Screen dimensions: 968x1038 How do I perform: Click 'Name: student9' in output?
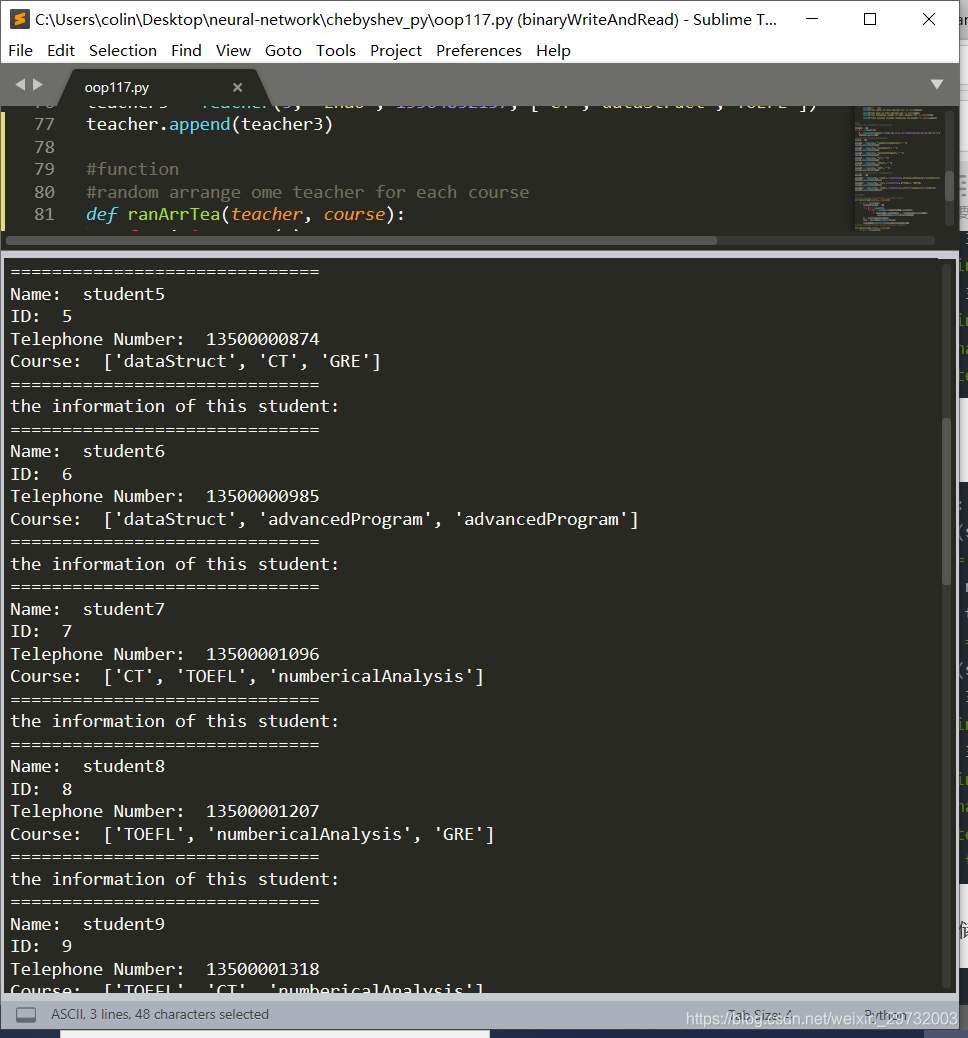click(87, 924)
